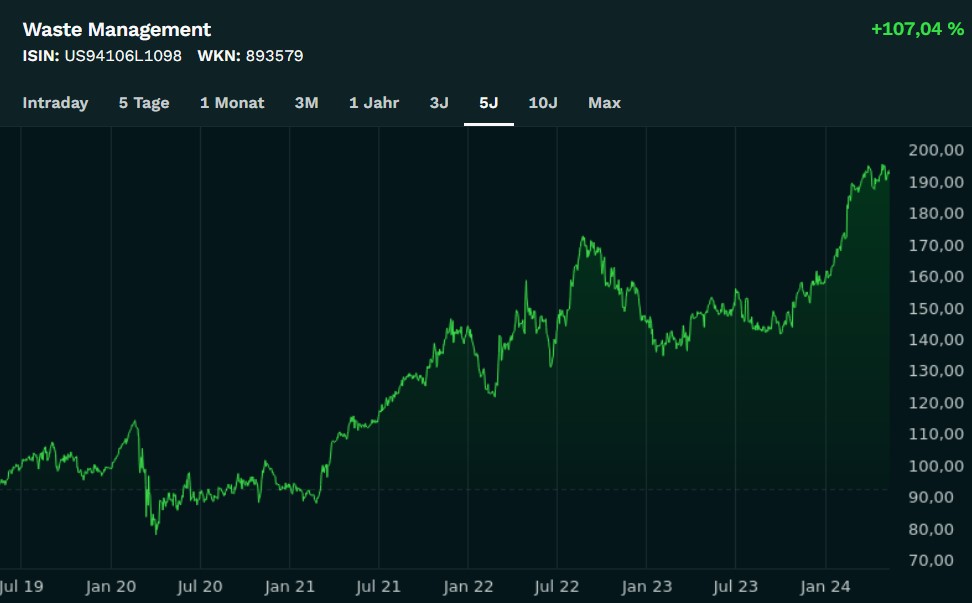The height and width of the screenshot is (603, 972).
Task: Click the Jan 24 date axis label
Action: pyautogui.click(x=826, y=587)
